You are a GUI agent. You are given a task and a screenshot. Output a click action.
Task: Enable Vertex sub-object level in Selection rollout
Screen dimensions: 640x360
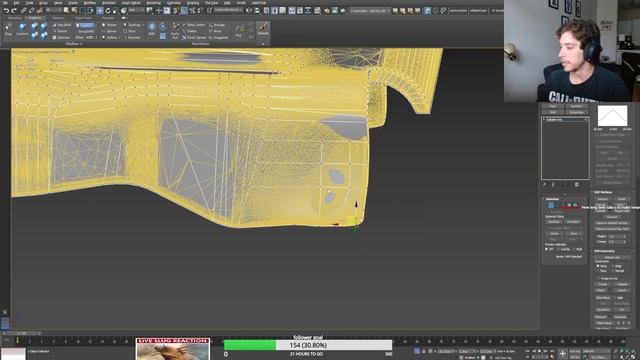[551, 205]
